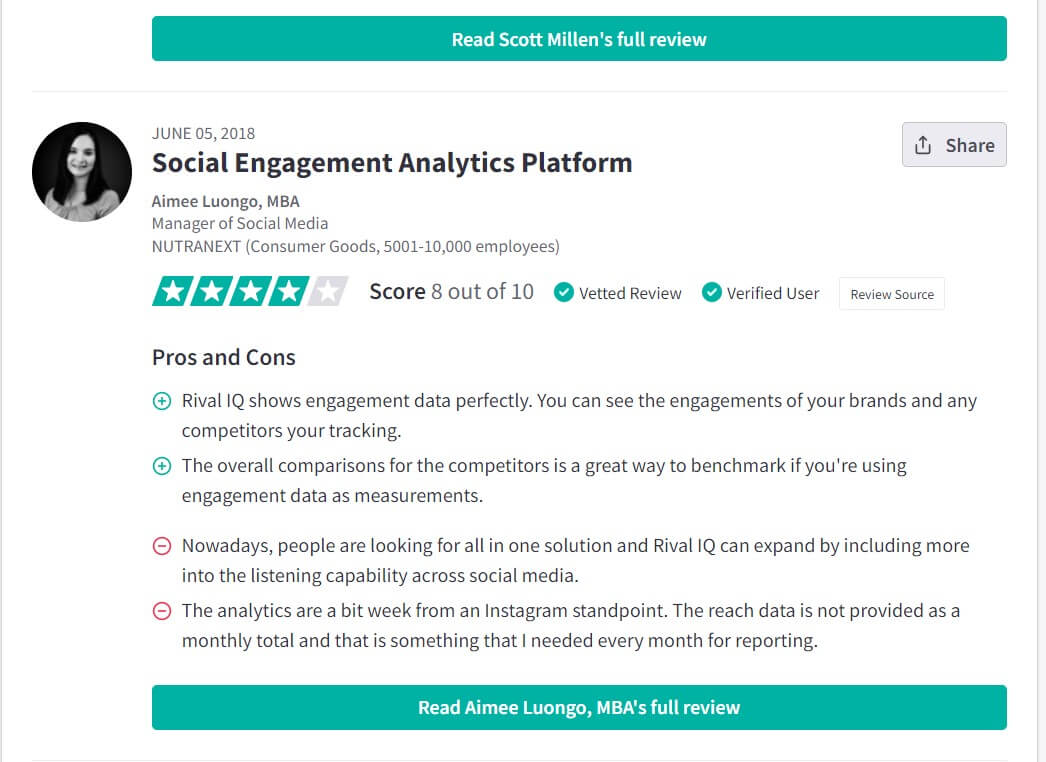Open Scott Millen's full review
This screenshot has height=762, width=1046.
[x=579, y=39]
